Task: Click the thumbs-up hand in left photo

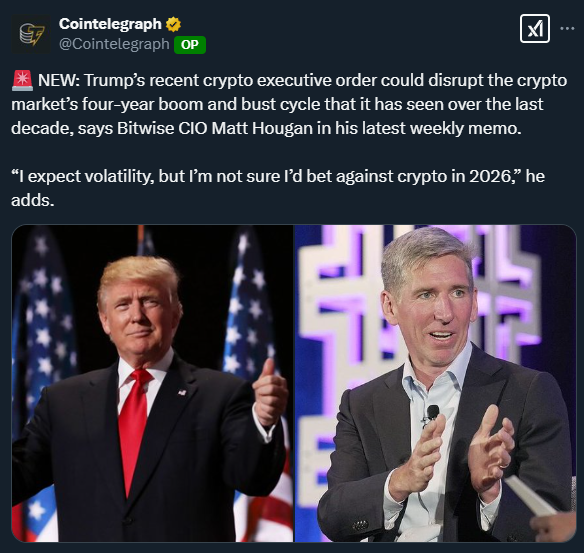Action: pyautogui.click(x=270, y=395)
